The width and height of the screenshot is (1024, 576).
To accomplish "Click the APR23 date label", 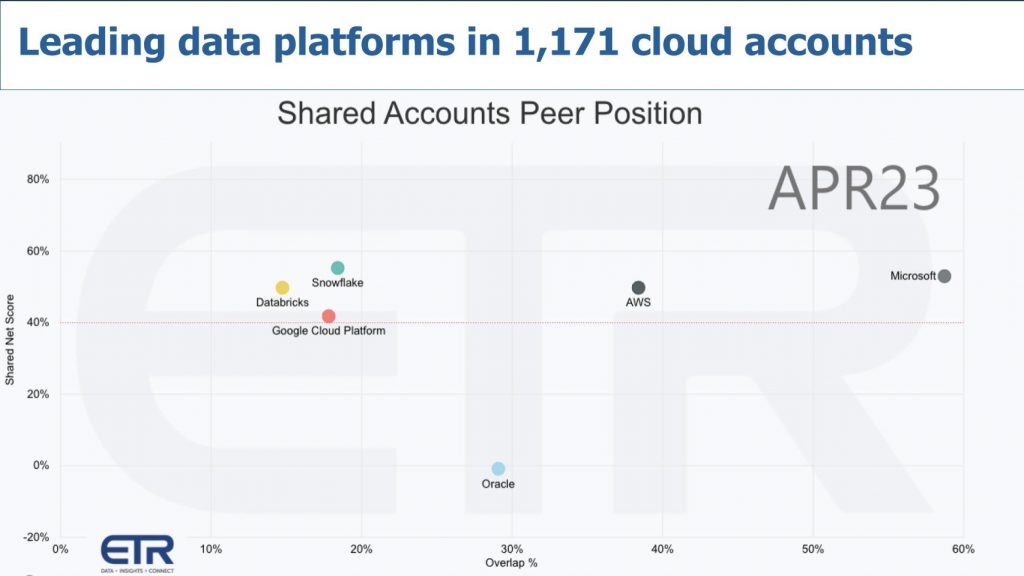I will [853, 189].
